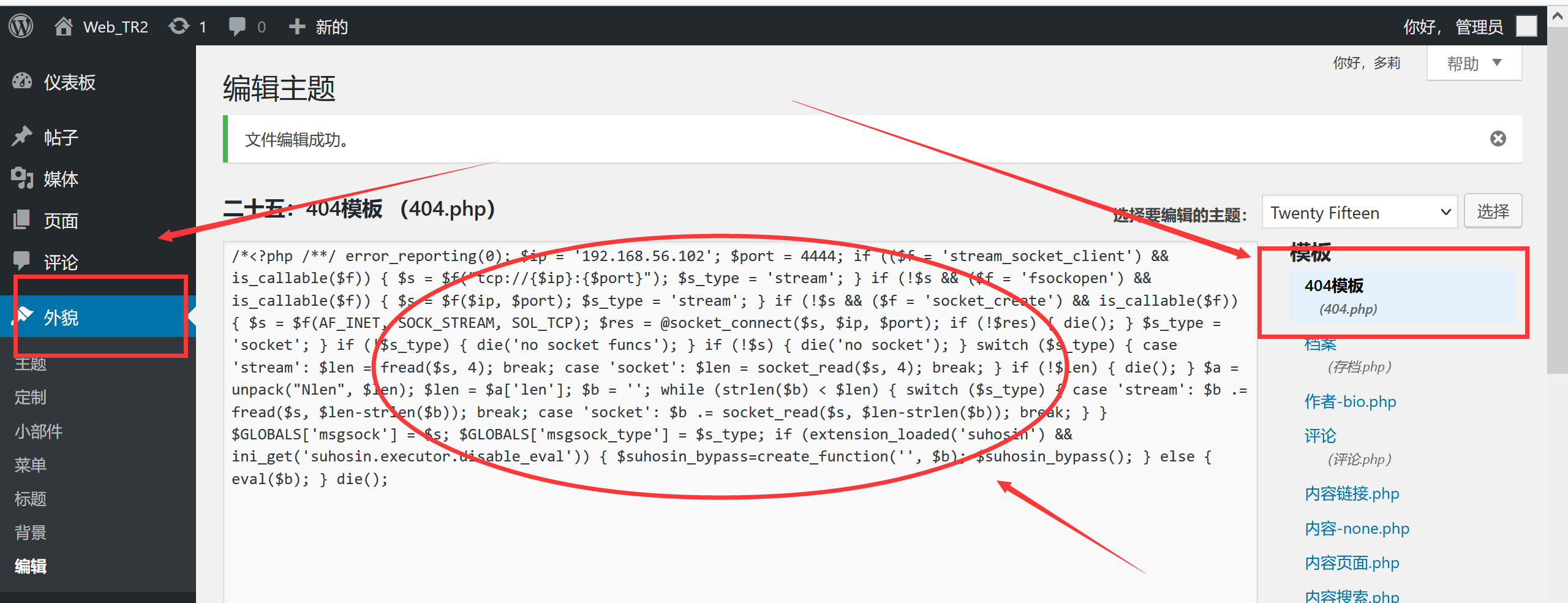Open 编辑 editor submenu item

point(31,566)
